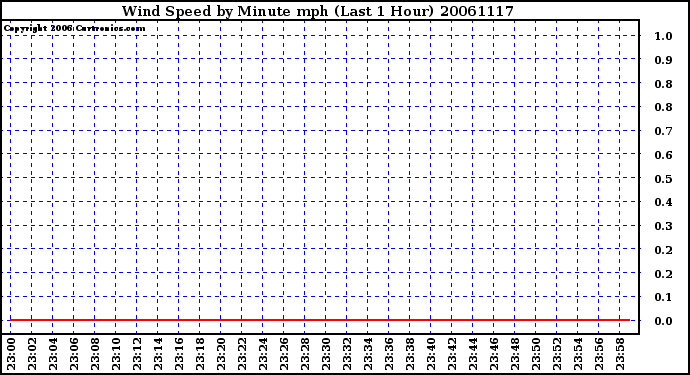
Task: Click the 23:04 time label
Action: [53, 354]
